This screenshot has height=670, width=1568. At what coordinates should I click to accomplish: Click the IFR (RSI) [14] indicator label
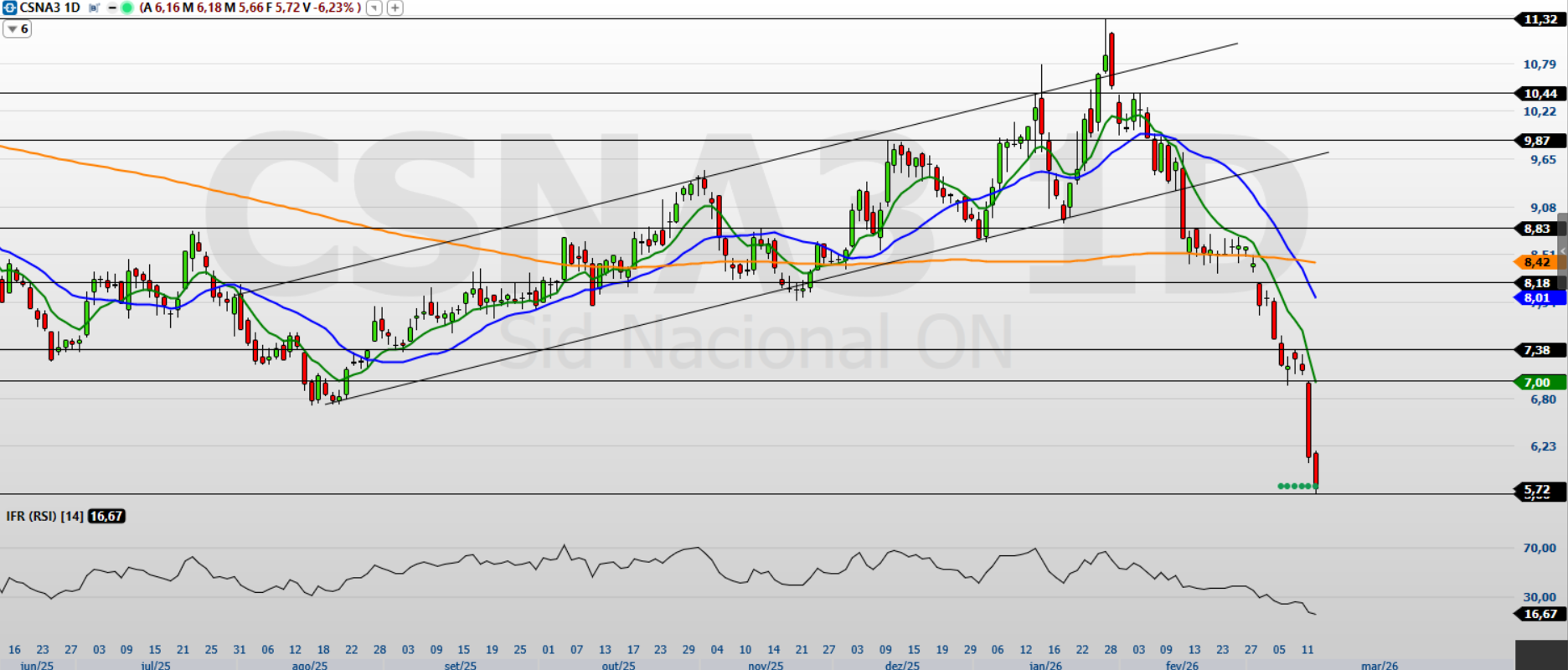point(44,516)
